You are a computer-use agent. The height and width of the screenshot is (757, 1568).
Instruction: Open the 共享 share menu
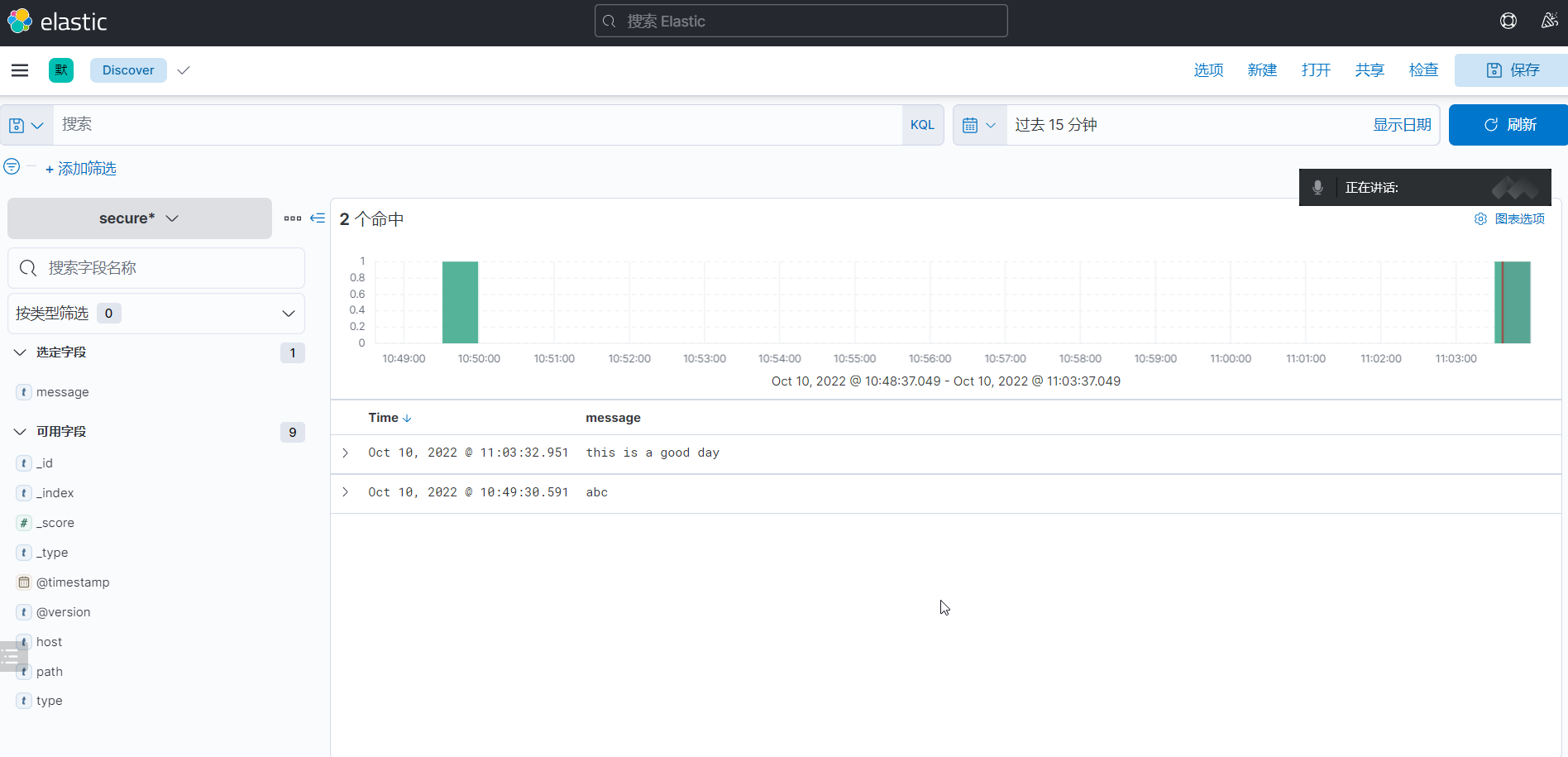coord(1370,70)
